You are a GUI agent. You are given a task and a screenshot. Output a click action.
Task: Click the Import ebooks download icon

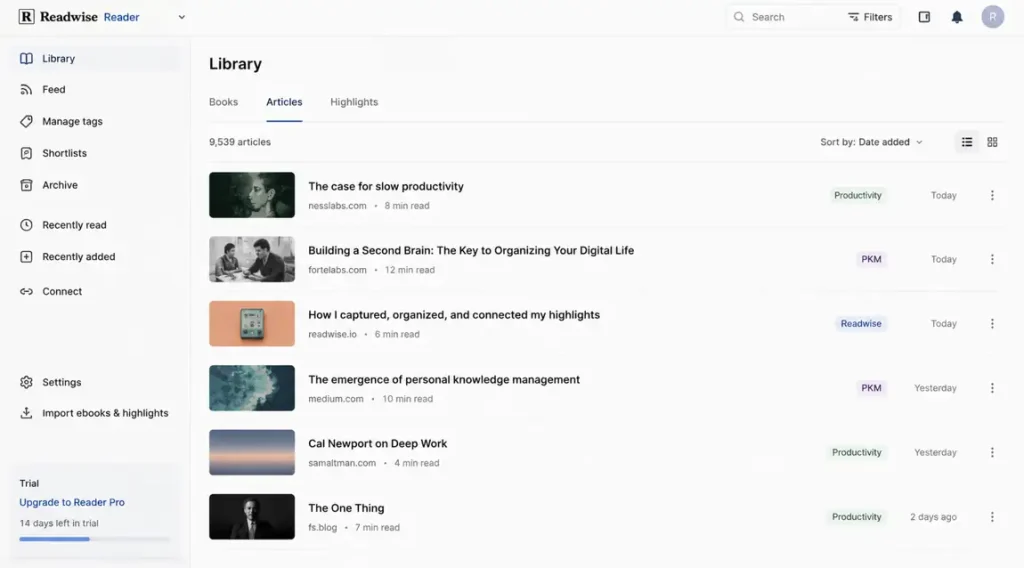(26, 413)
